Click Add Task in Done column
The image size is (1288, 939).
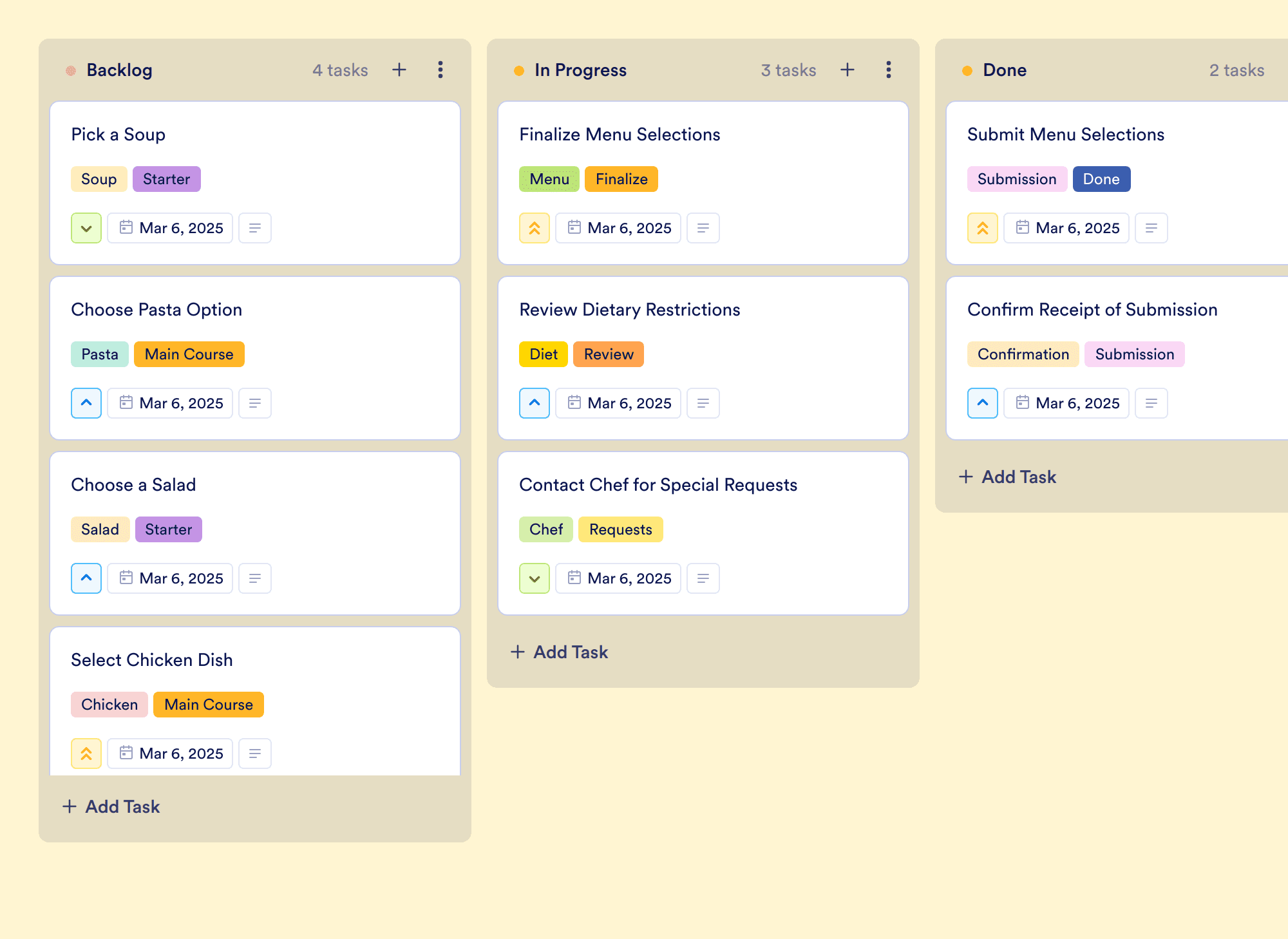point(1007,477)
